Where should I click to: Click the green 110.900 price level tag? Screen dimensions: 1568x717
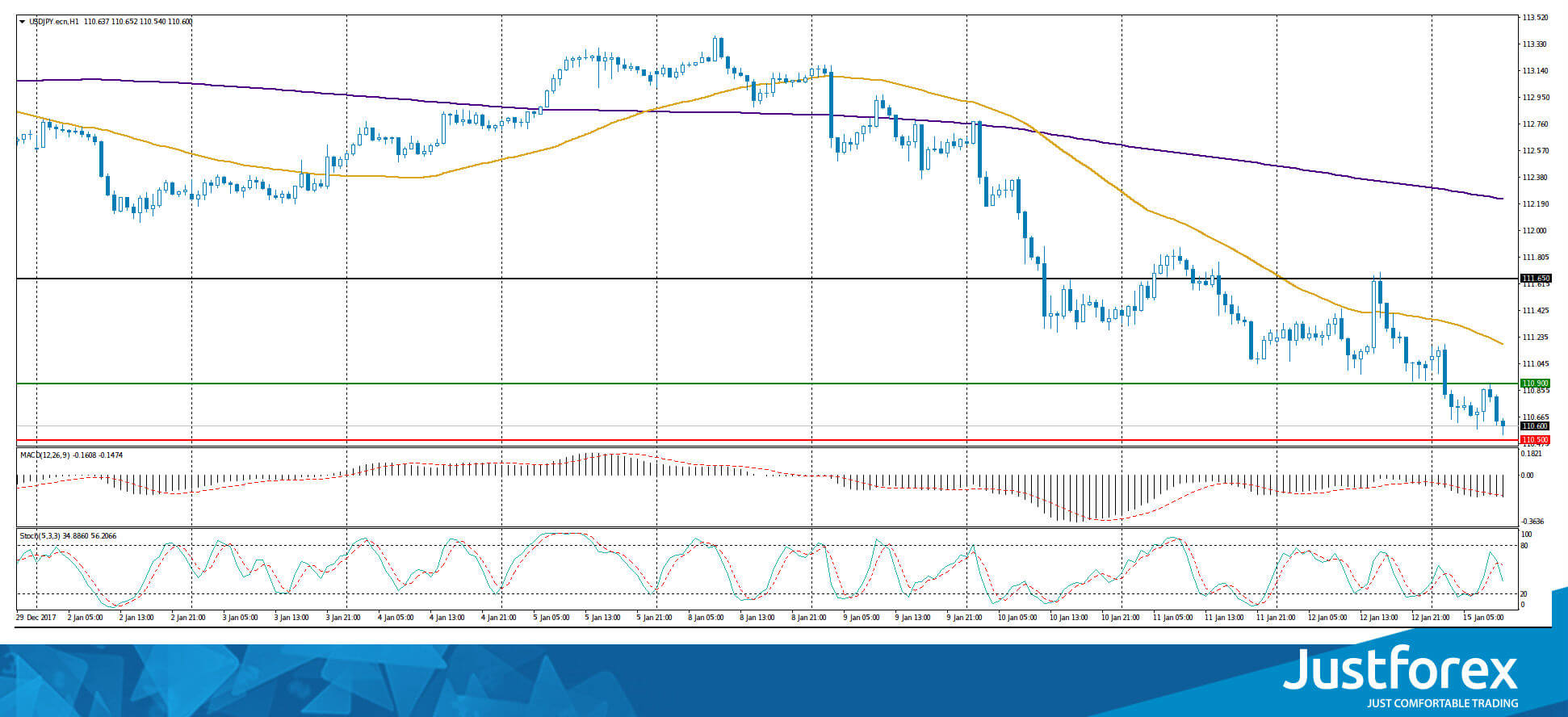[x=1536, y=384]
